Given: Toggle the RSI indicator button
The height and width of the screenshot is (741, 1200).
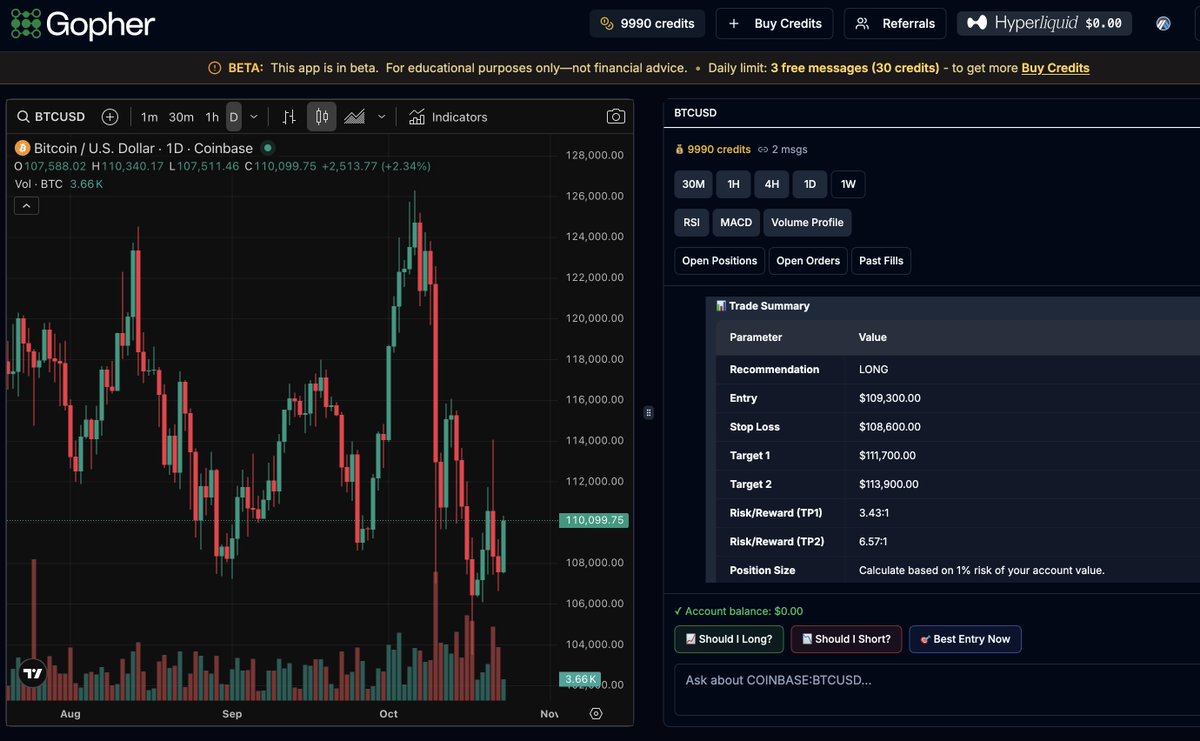Looking at the screenshot, I should 692,222.
